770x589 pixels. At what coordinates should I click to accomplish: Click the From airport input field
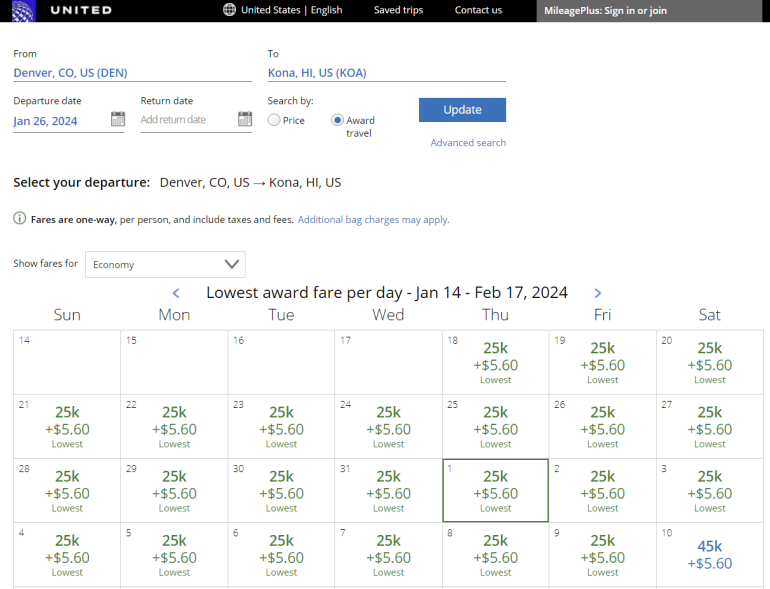click(x=132, y=72)
